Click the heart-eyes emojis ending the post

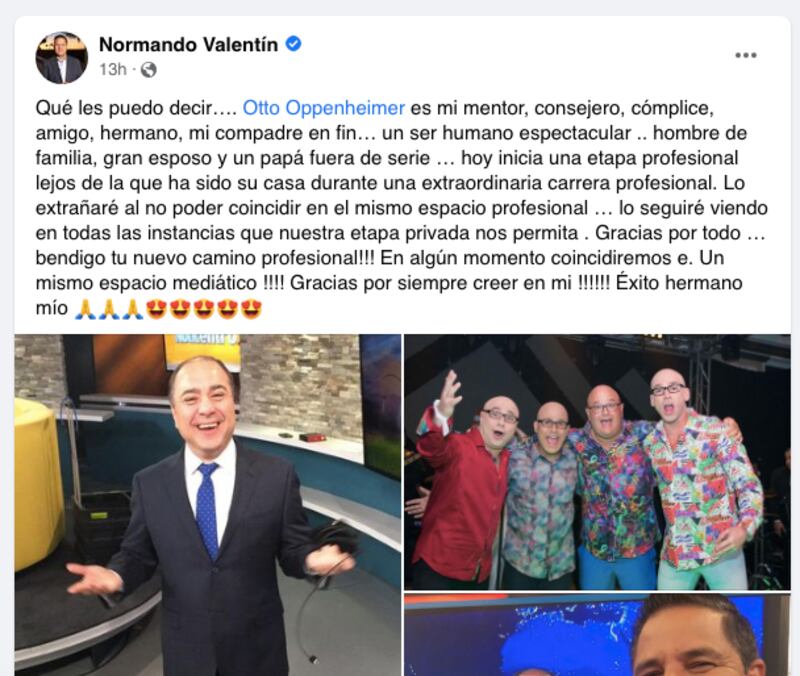point(204,309)
